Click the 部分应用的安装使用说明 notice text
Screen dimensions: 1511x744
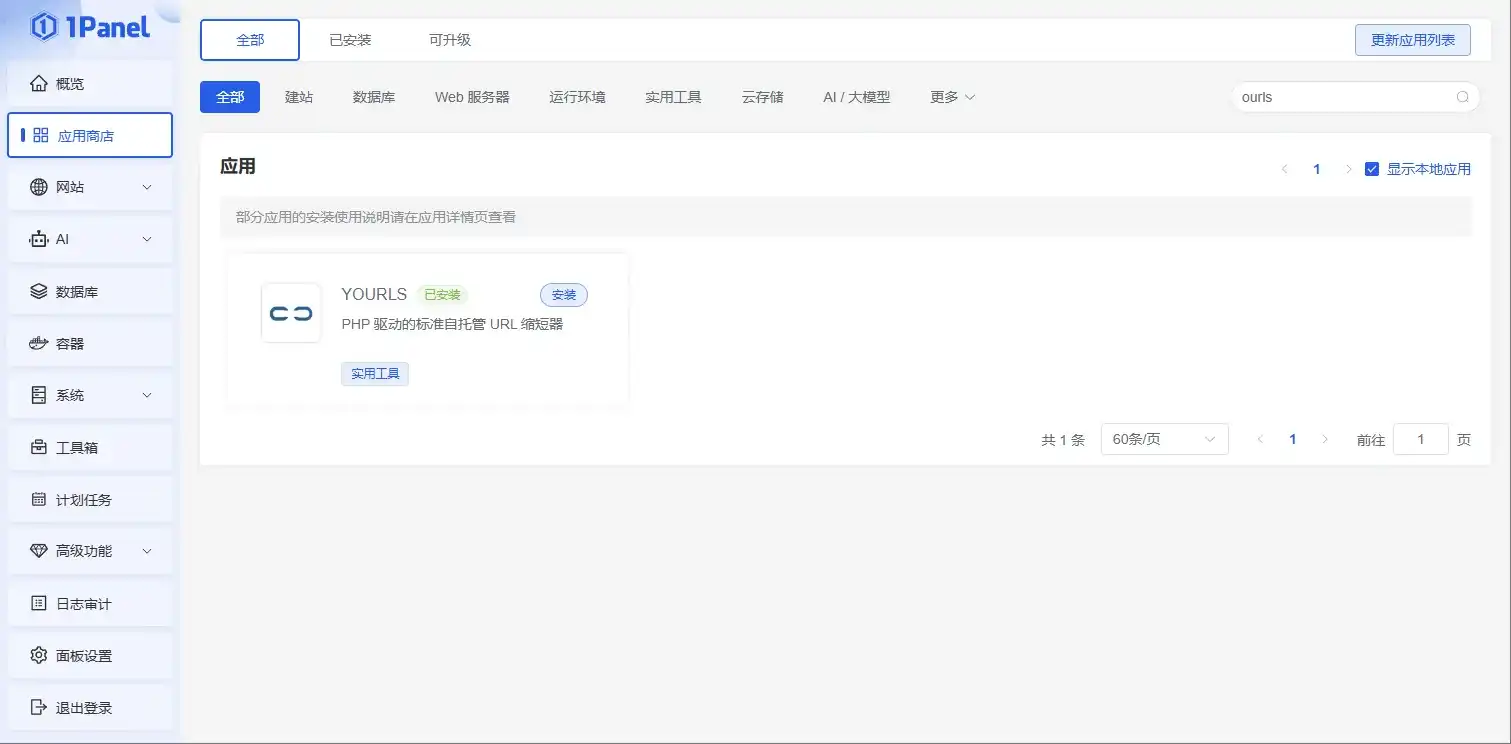pyautogui.click(x=376, y=216)
